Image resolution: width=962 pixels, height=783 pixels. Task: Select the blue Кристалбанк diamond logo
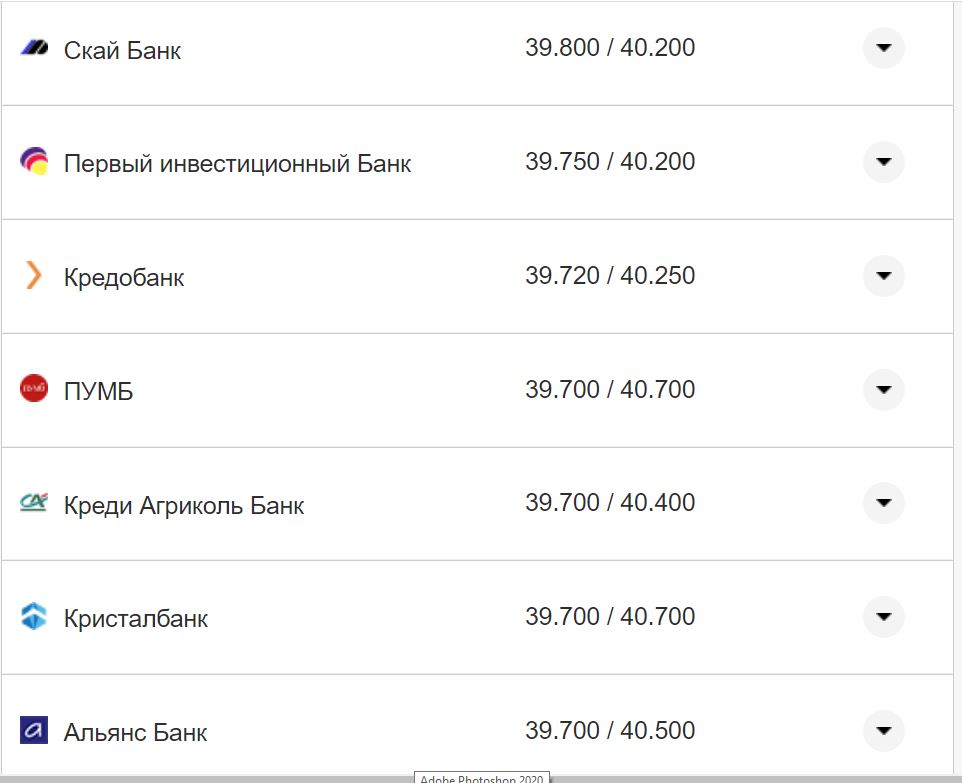click(x=33, y=616)
